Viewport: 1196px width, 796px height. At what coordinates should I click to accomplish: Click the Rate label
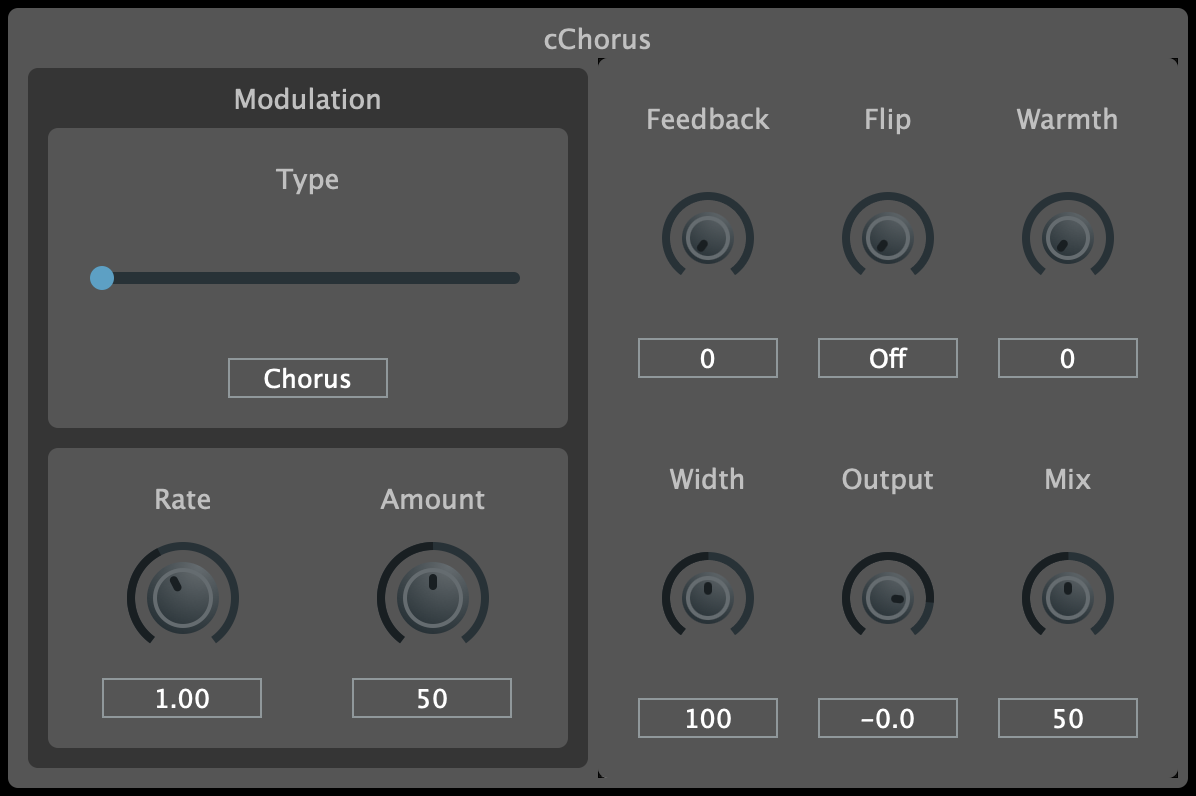pyautogui.click(x=182, y=499)
